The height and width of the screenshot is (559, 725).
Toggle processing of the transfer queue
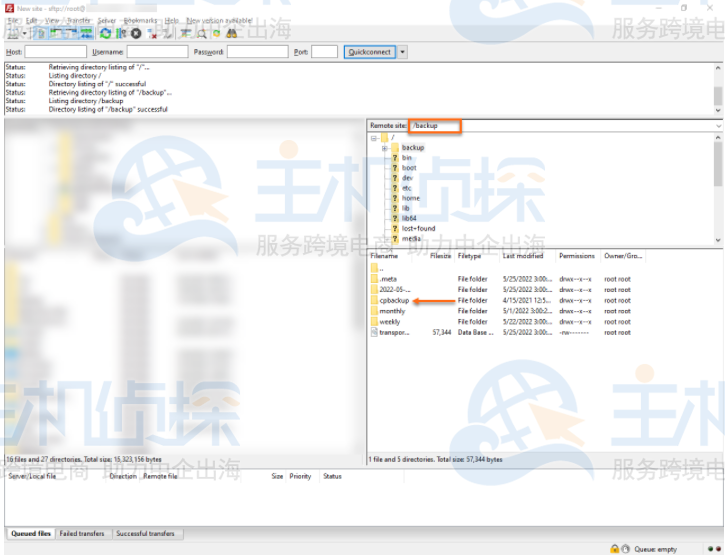(x=121, y=33)
